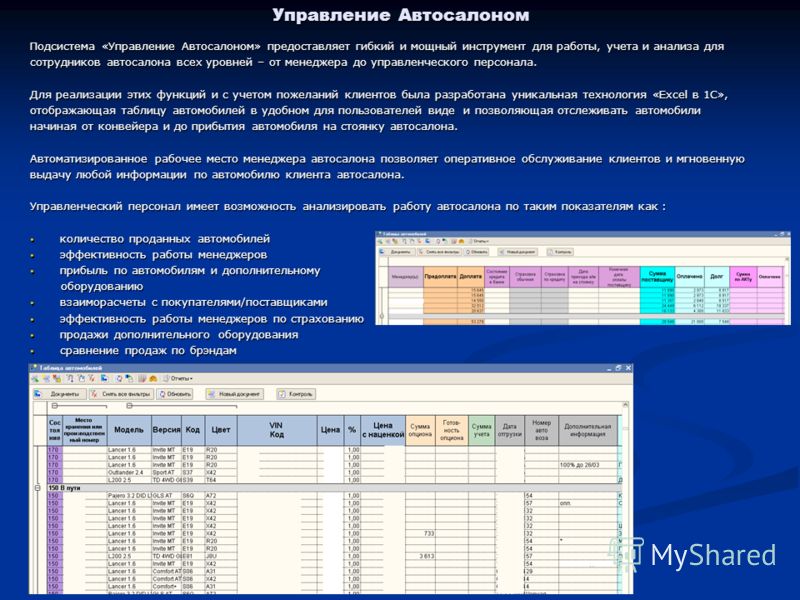
Task: Click Доплата column header in upper-right table
Action: coord(470,277)
